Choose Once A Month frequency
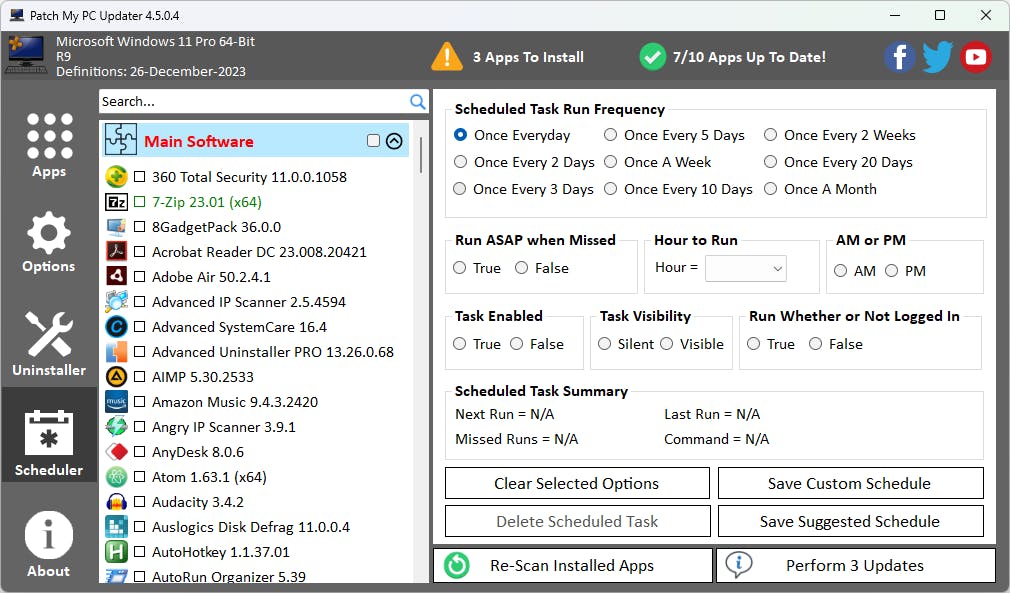Screen dimensions: 1010x593 770,189
